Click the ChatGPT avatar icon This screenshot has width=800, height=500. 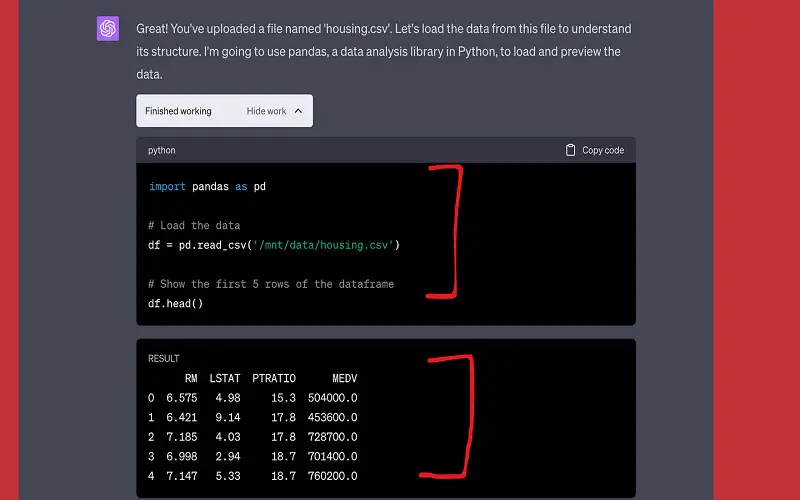[108, 29]
